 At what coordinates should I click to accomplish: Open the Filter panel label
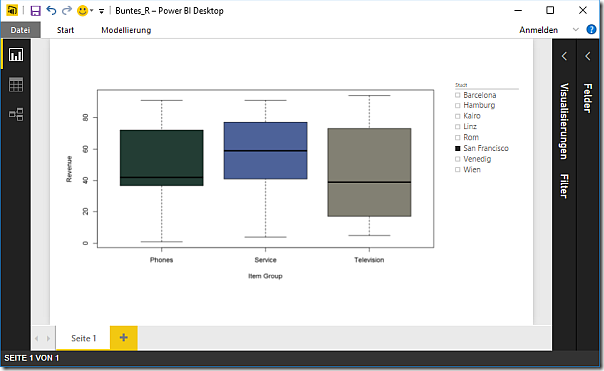(564, 186)
